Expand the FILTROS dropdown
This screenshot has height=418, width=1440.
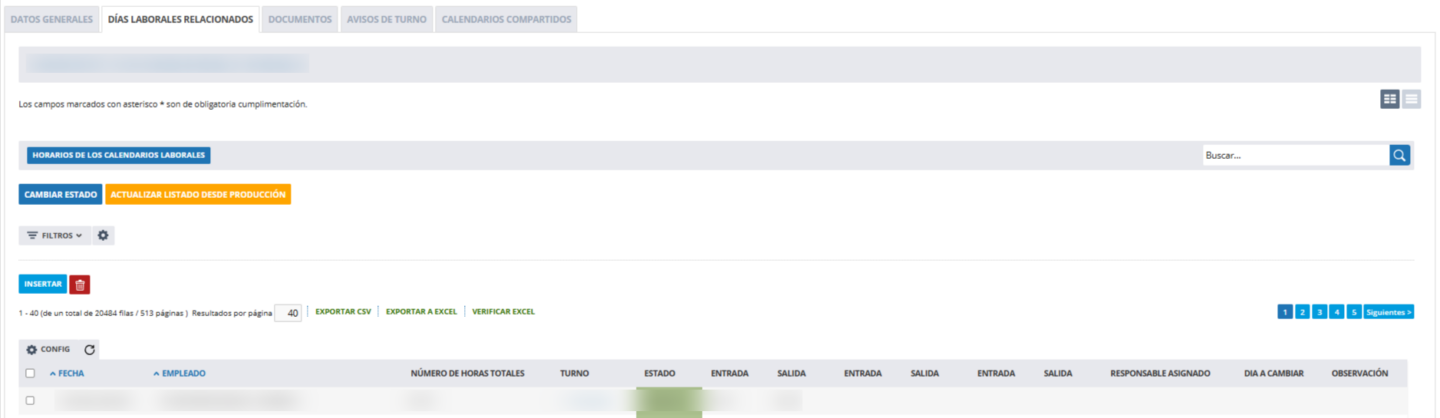click(x=54, y=235)
